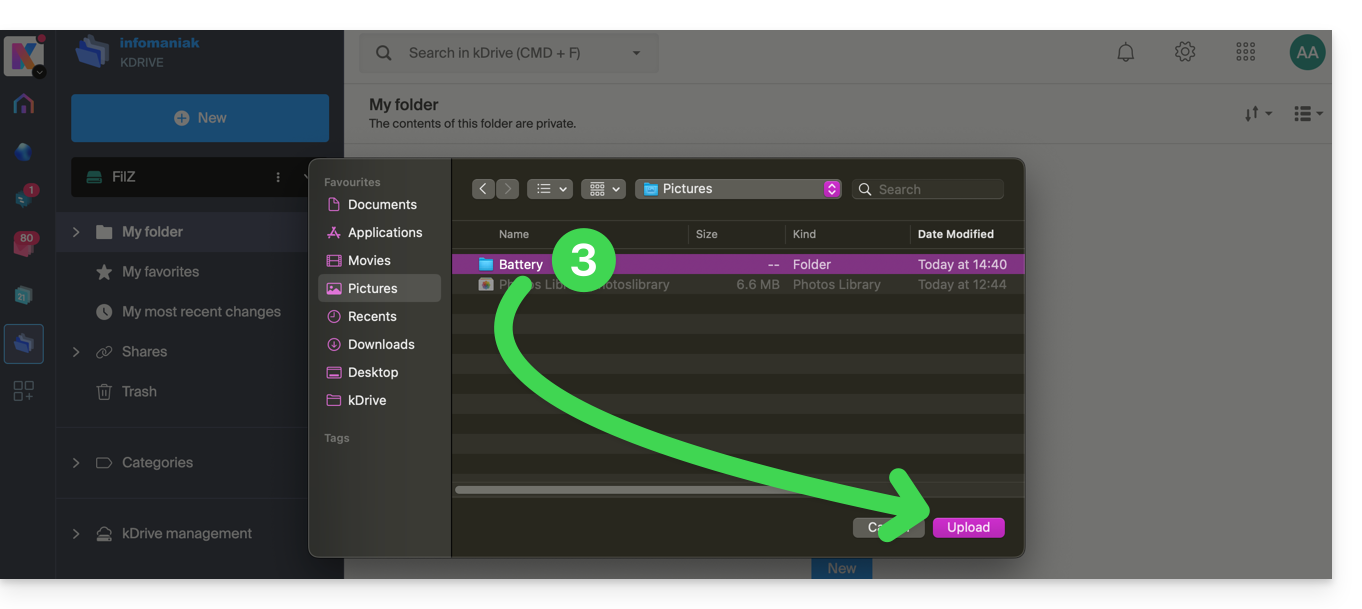Click the AA user avatar

(1307, 53)
